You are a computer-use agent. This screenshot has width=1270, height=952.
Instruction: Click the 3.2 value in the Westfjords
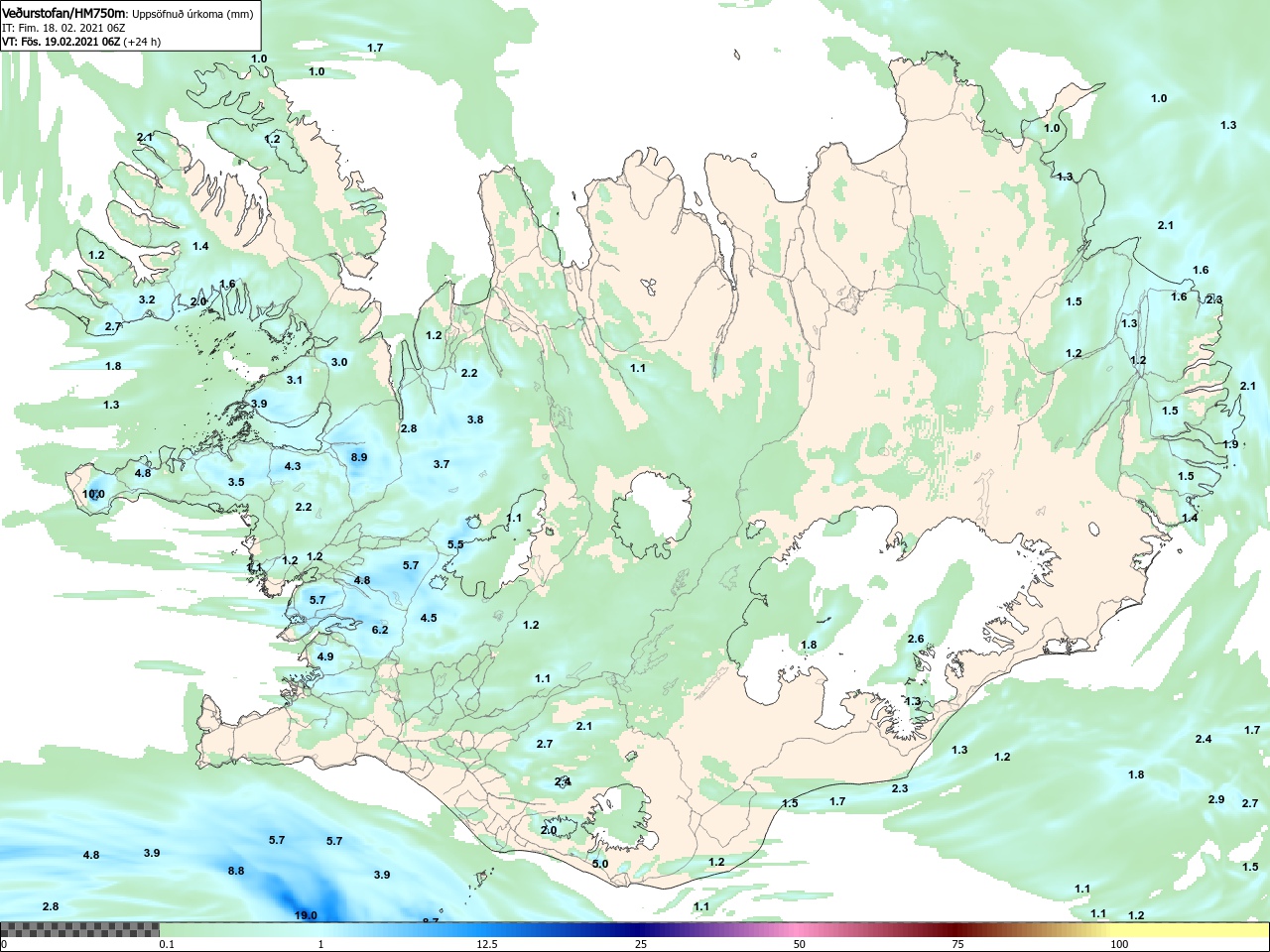point(147,299)
